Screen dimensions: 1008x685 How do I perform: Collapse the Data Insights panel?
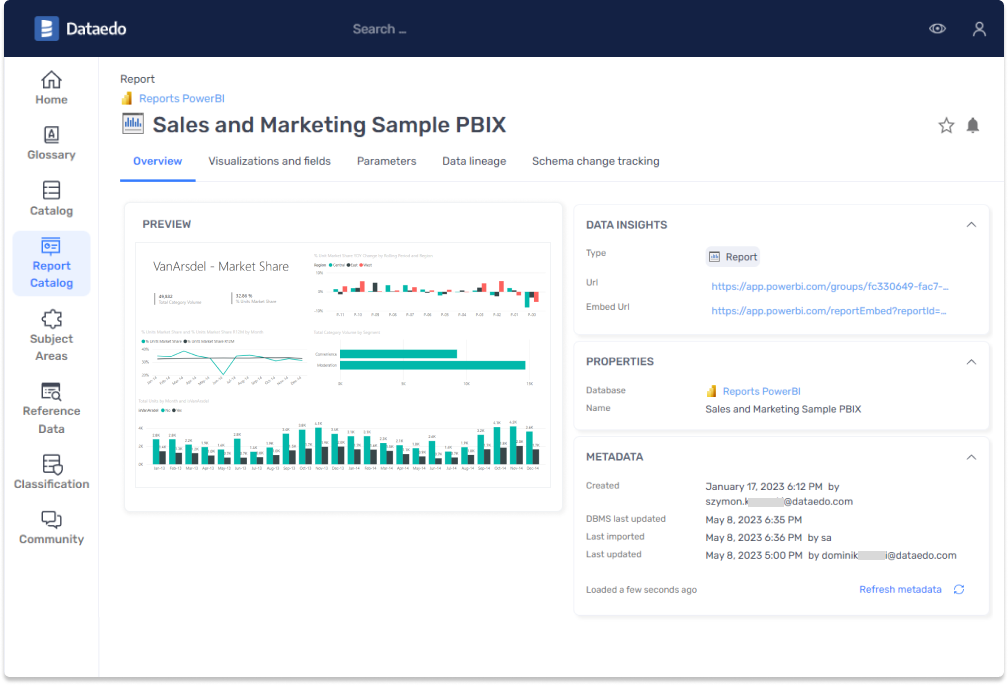[969, 224]
